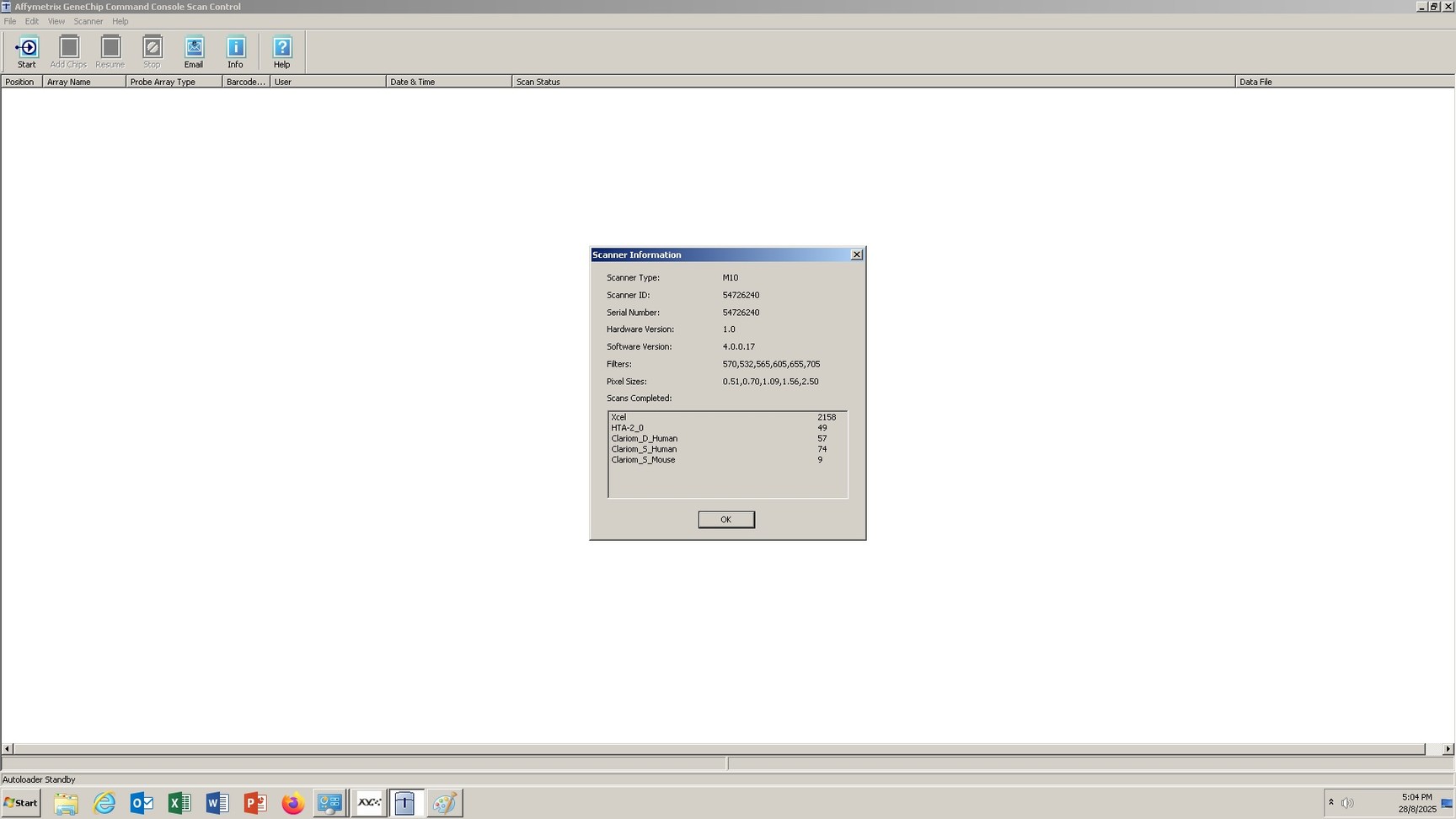1456x819 pixels.
Task: Click the User column header
Action: point(328,82)
